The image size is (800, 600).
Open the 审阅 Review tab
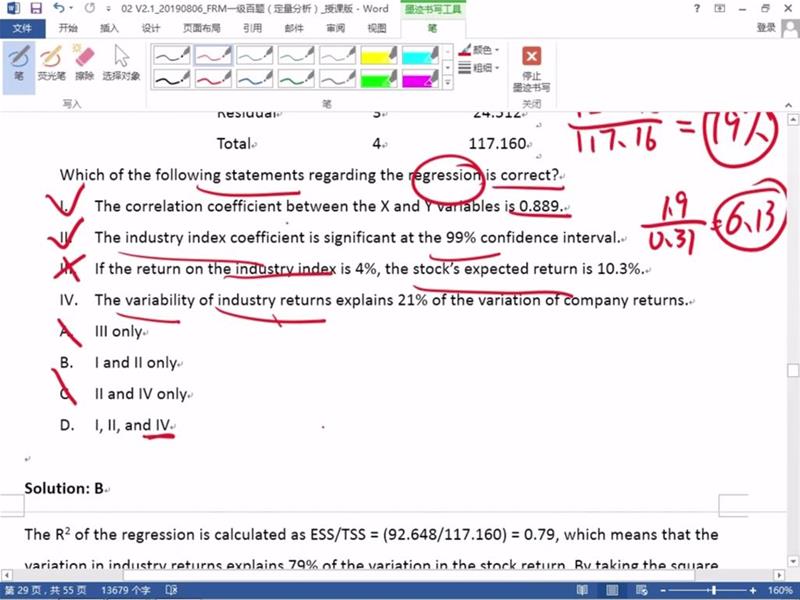335,28
